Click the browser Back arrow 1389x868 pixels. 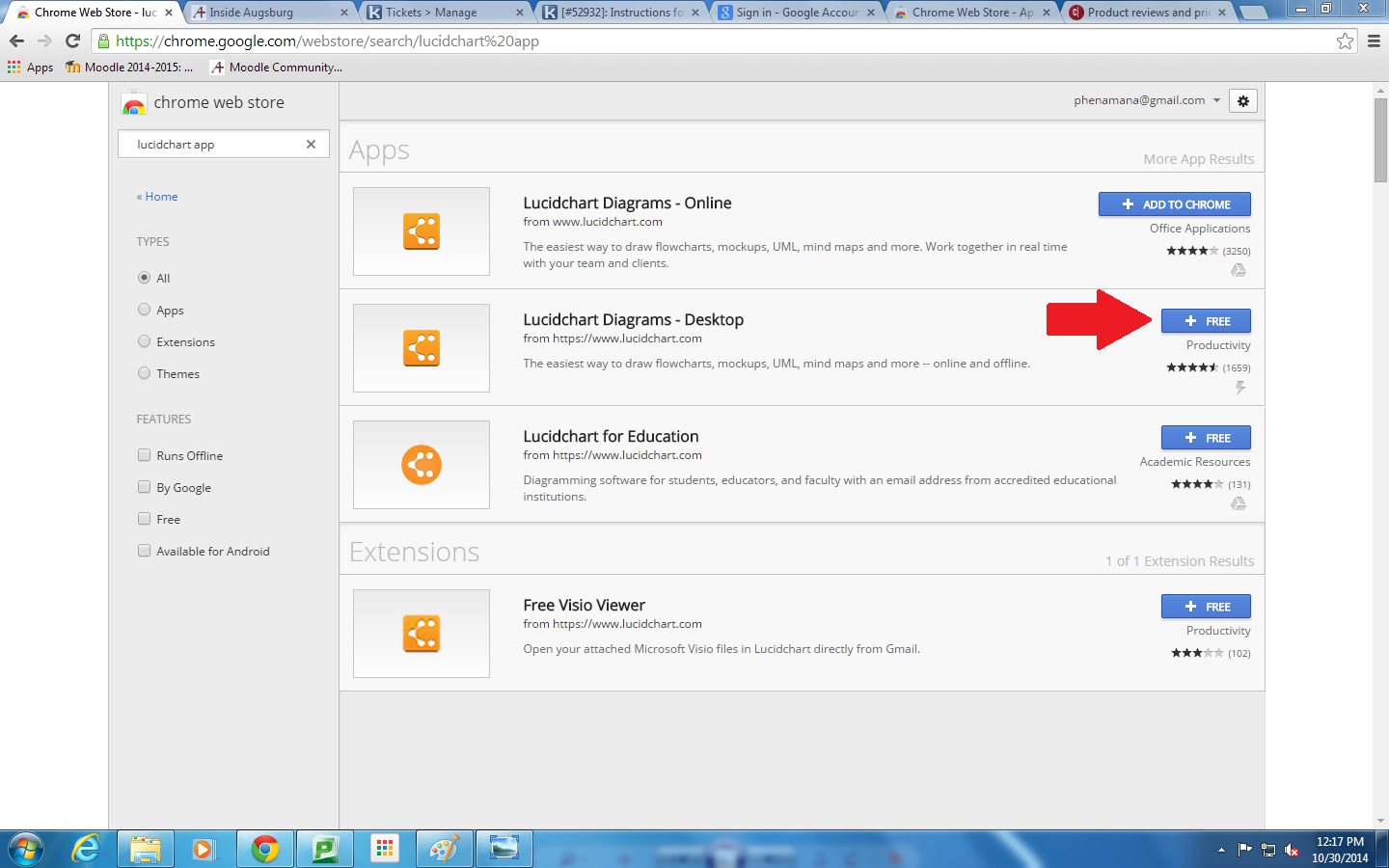pos(16,41)
